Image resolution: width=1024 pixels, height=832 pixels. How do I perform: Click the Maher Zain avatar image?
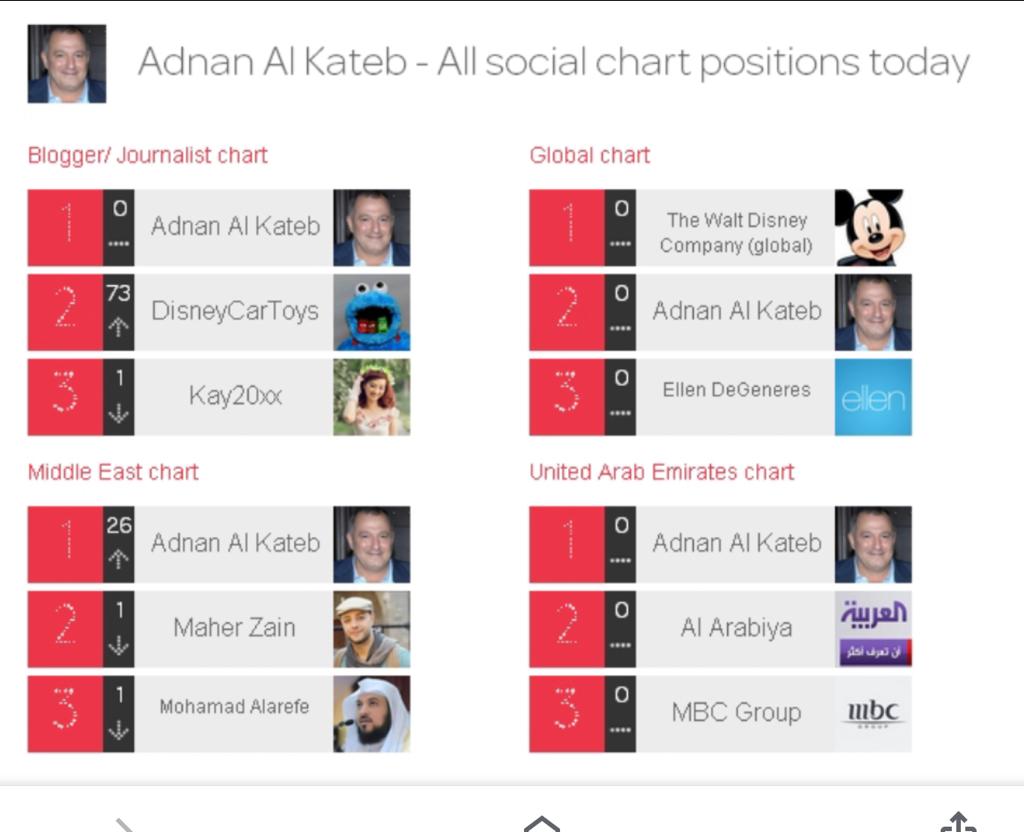coord(371,629)
